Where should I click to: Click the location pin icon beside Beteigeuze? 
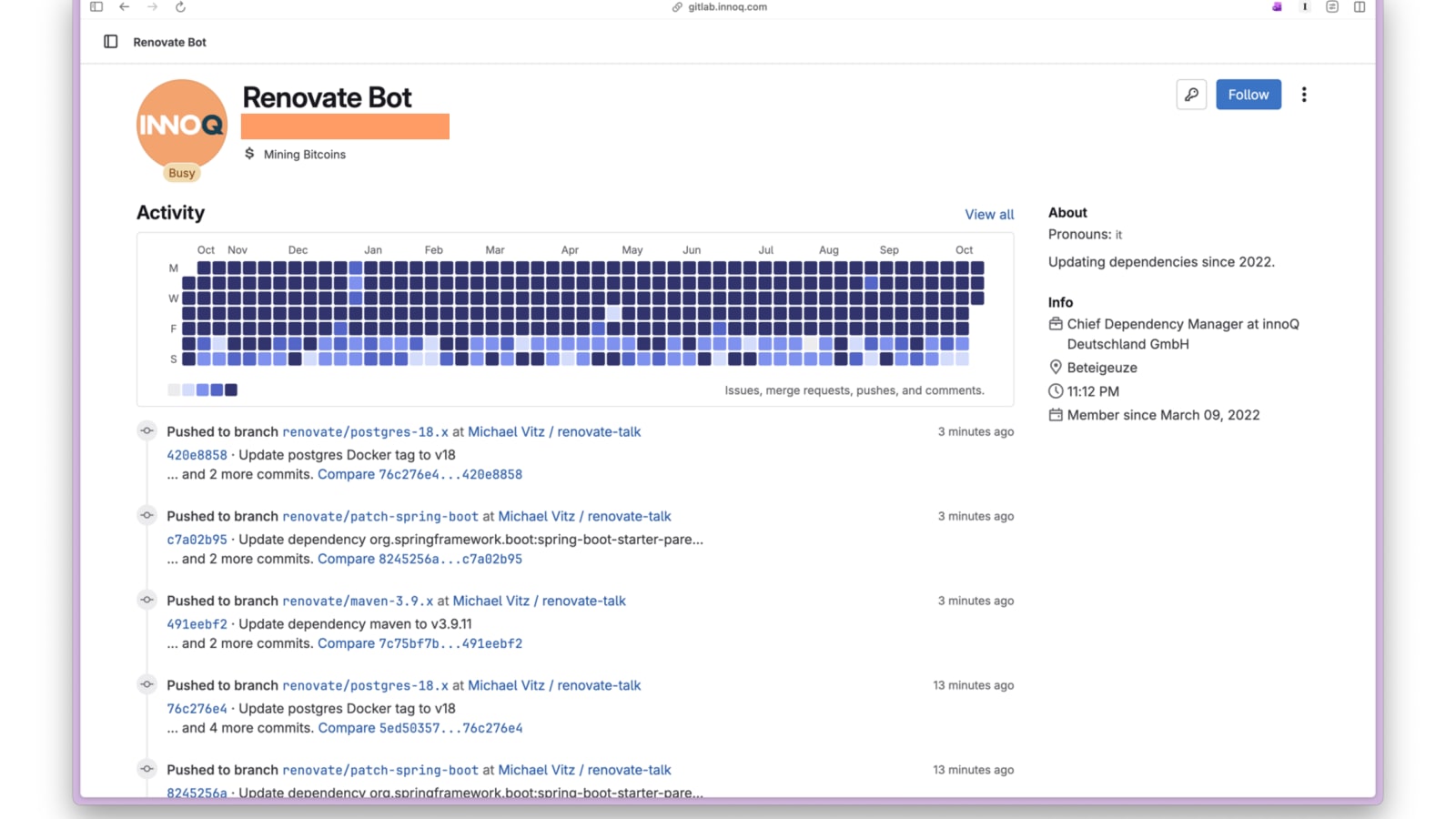click(x=1056, y=368)
